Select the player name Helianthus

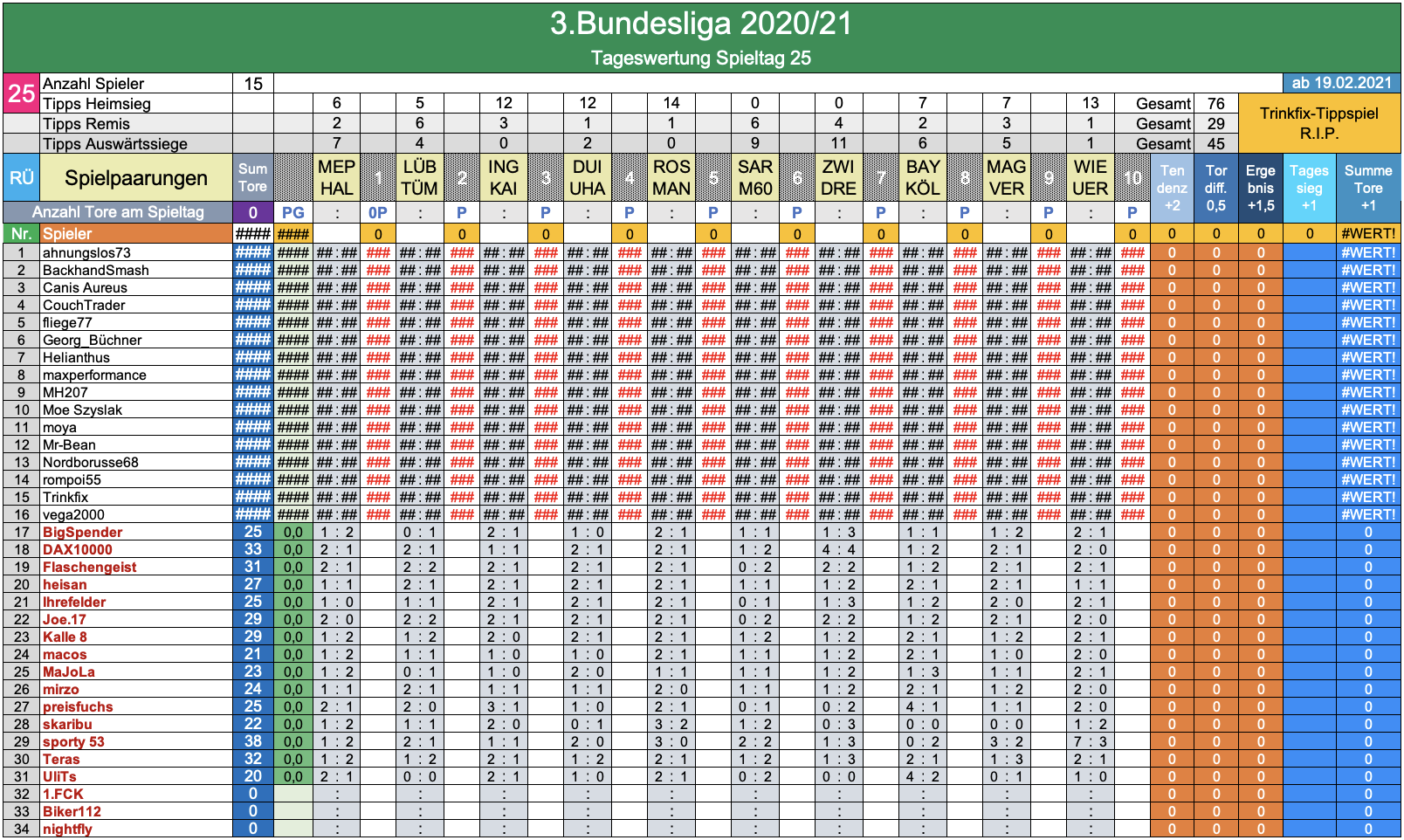tap(76, 357)
